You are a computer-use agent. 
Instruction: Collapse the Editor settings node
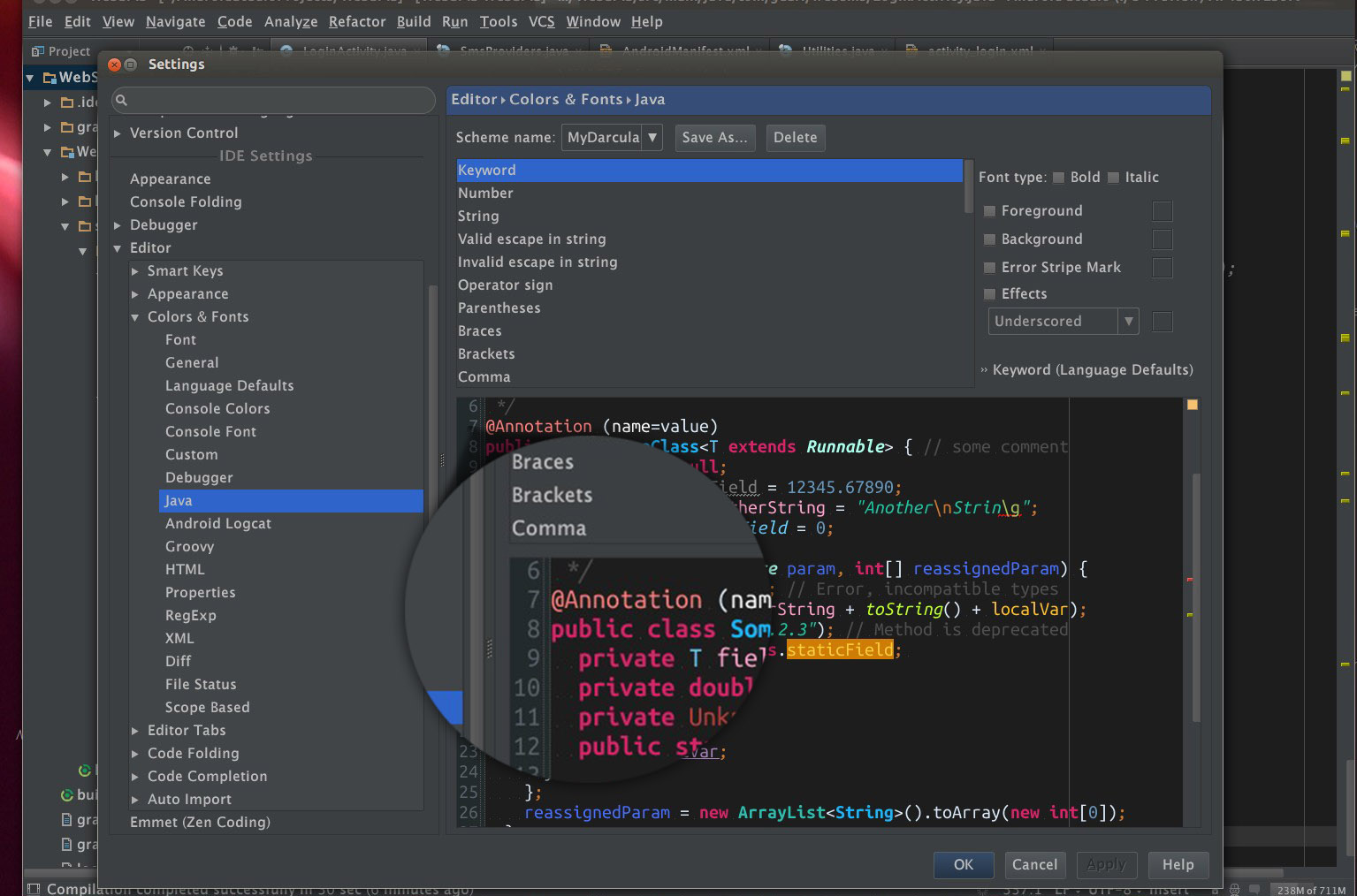pyautogui.click(x=117, y=248)
